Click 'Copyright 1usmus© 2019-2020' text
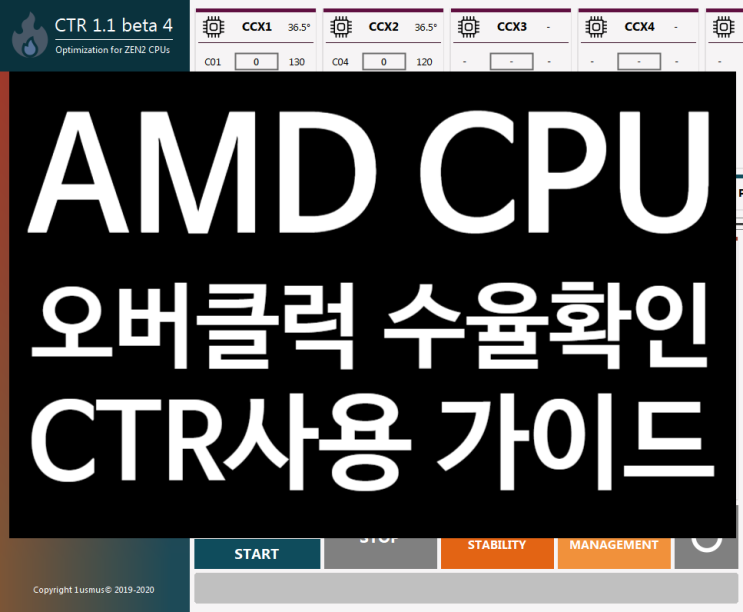 coord(94,590)
